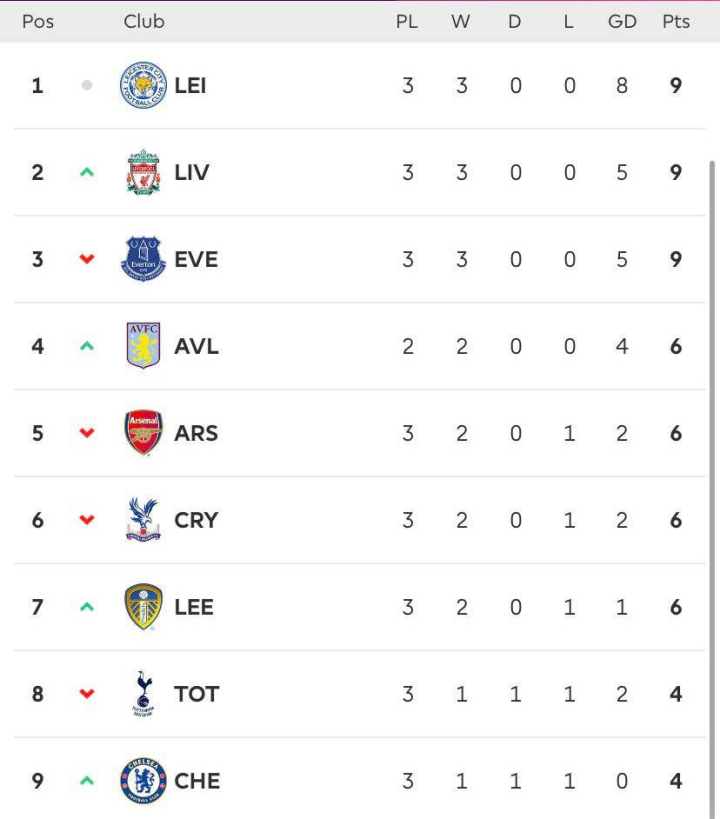The width and height of the screenshot is (720, 819).
Task: Select the CHE team name
Action: pyautogui.click(x=197, y=781)
